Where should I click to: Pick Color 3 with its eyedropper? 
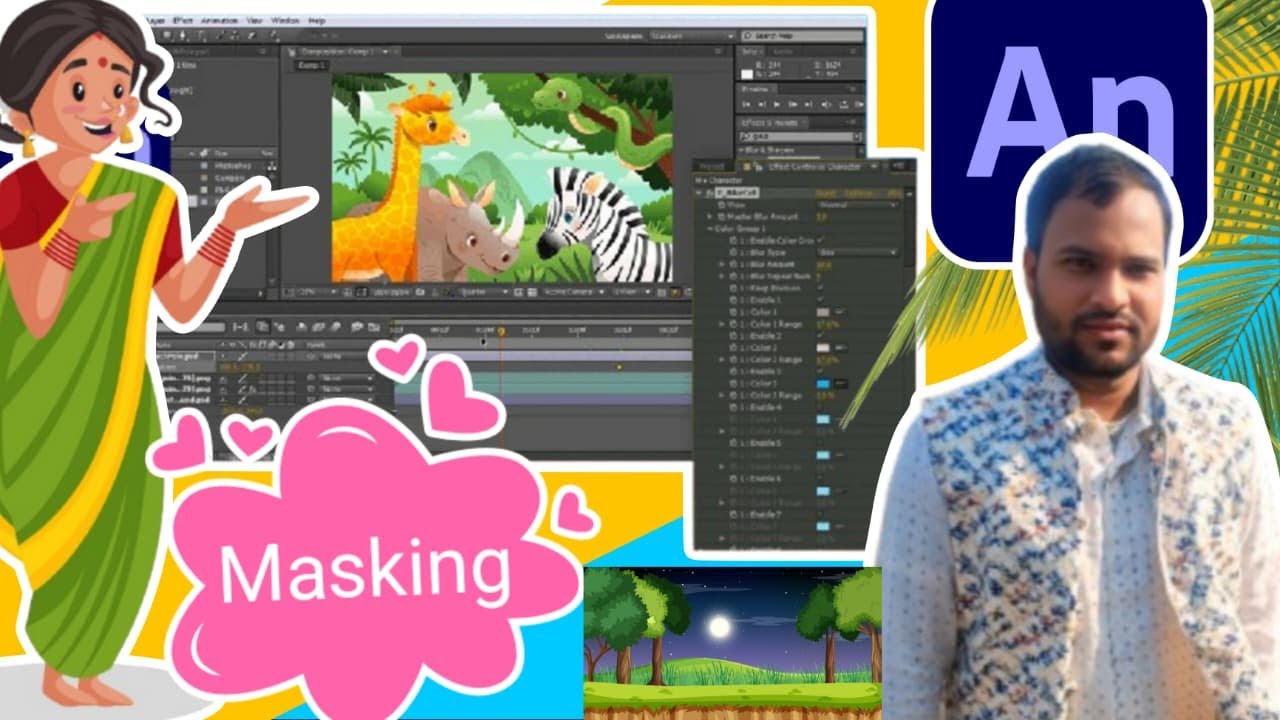click(841, 384)
